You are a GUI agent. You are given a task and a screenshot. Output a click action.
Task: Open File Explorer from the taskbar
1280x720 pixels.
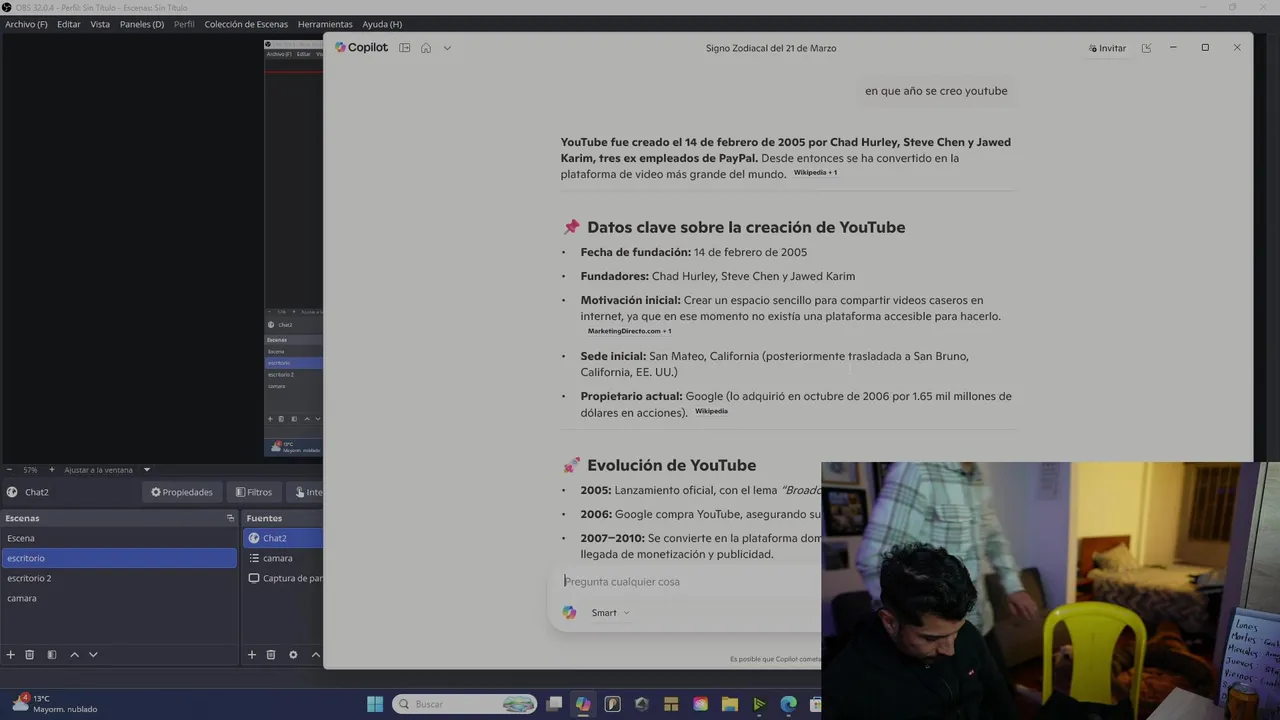[730, 704]
